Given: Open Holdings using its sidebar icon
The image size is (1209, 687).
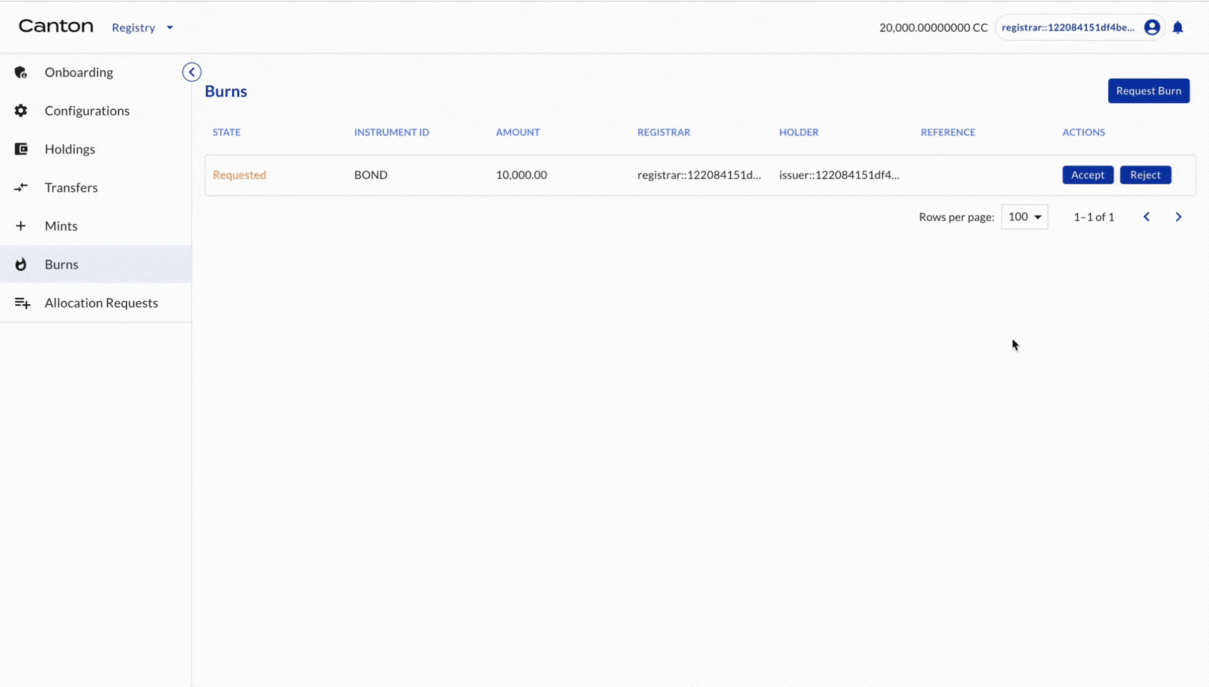Looking at the screenshot, I should [21, 149].
